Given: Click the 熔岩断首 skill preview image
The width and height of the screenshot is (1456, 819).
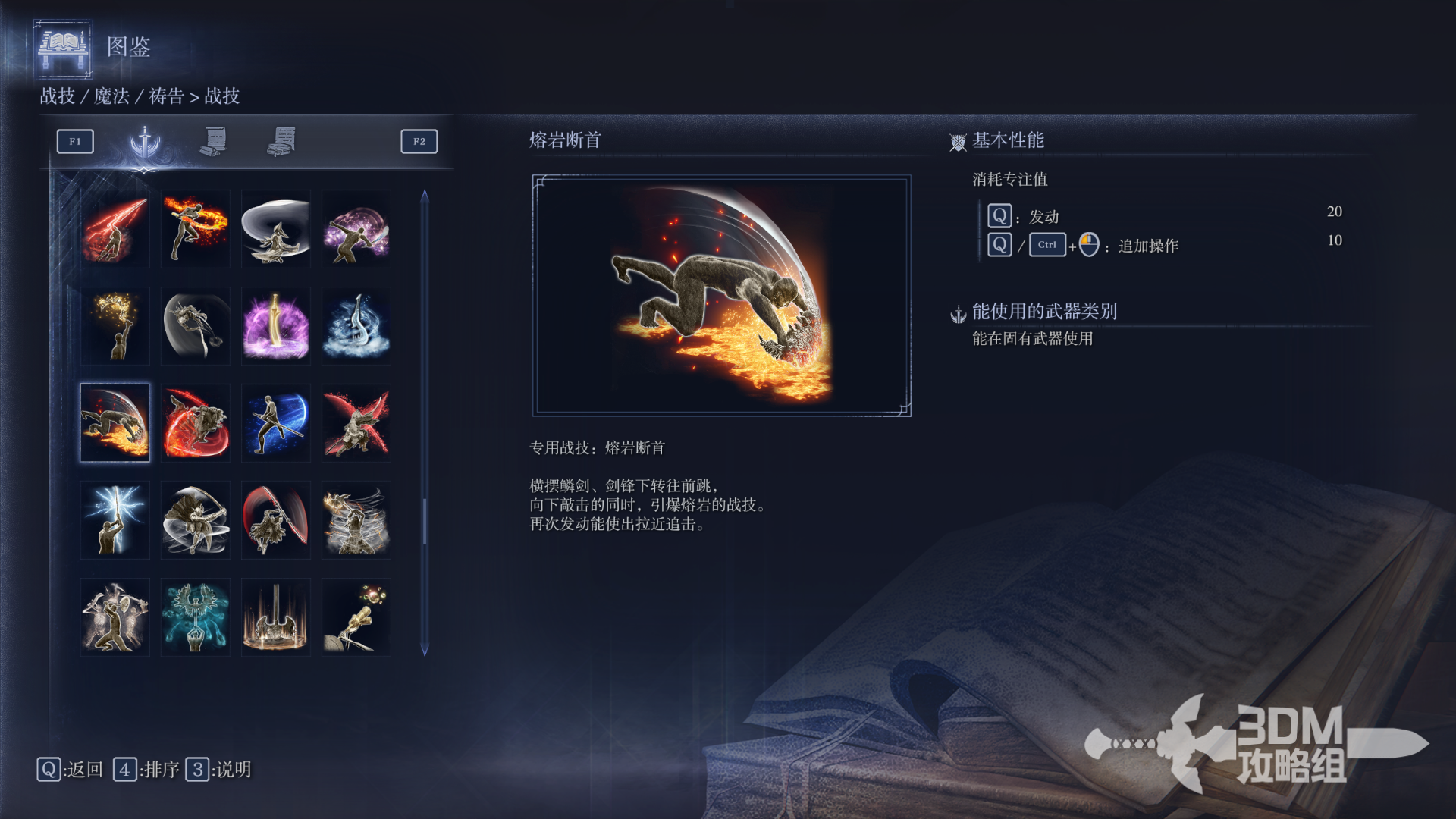Looking at the screenshot, I should [722, 296].
